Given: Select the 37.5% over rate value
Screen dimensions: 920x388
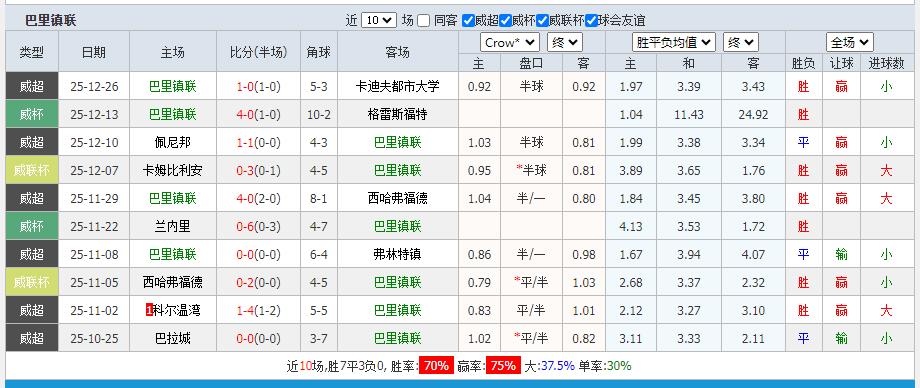Looking at the screenshot, I should coord(557,366).
